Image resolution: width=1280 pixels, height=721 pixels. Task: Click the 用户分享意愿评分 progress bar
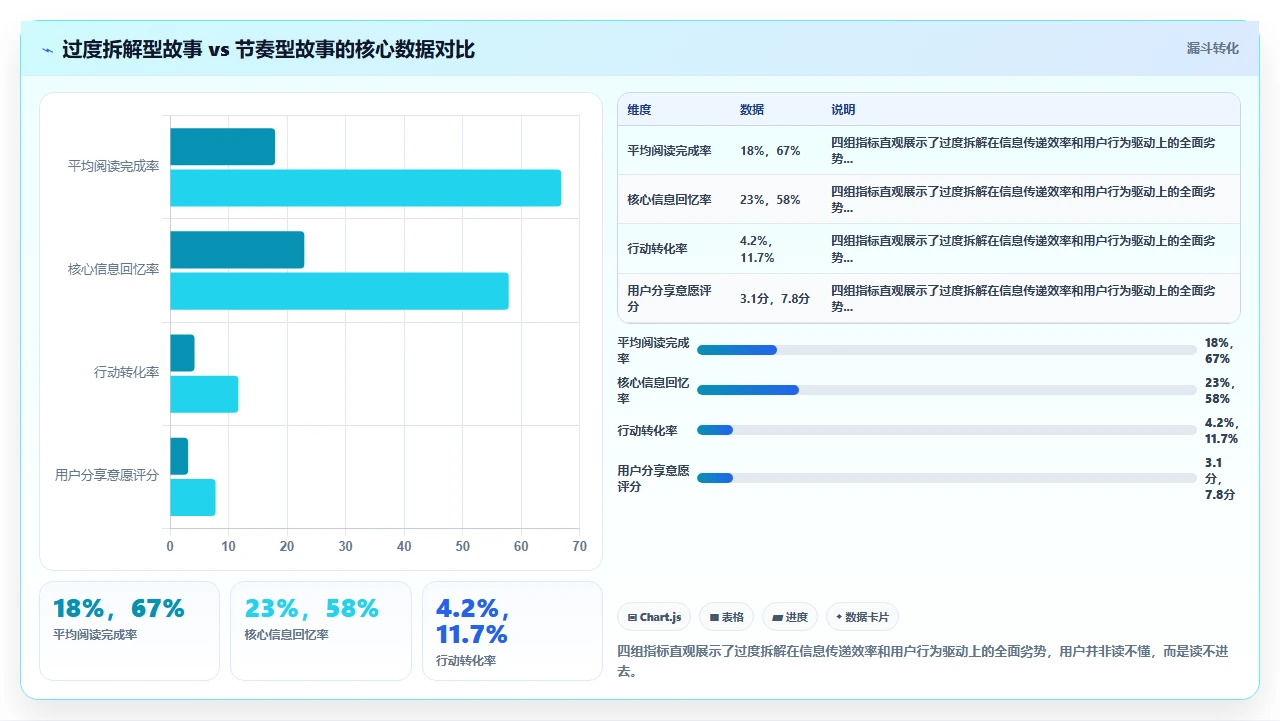click(x=946, y=478)
